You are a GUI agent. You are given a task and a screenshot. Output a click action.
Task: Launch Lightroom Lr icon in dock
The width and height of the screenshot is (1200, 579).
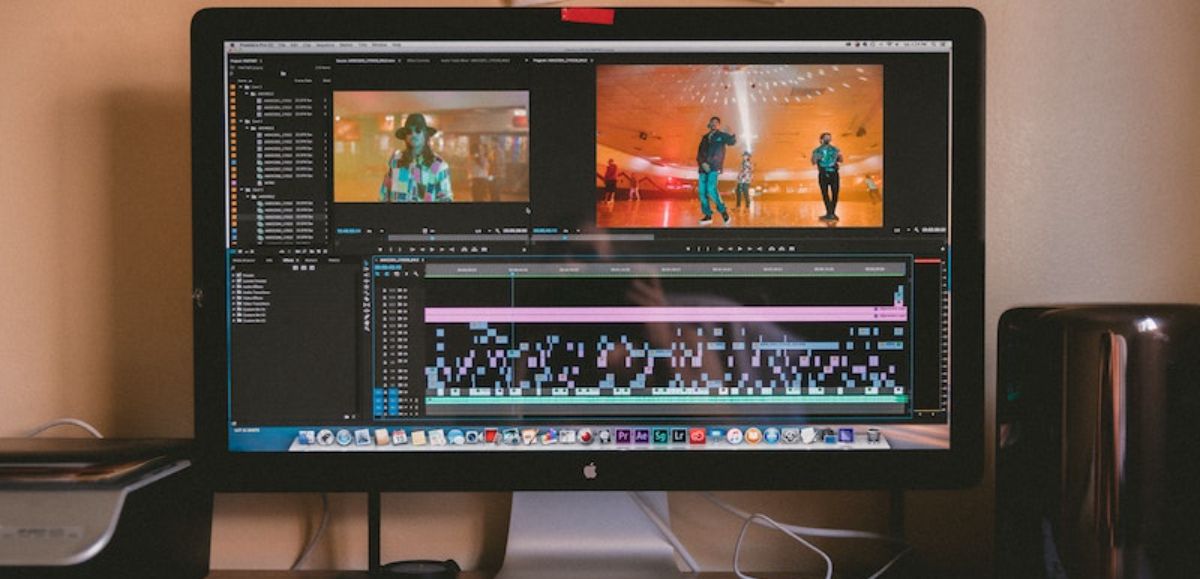point(678,436)
